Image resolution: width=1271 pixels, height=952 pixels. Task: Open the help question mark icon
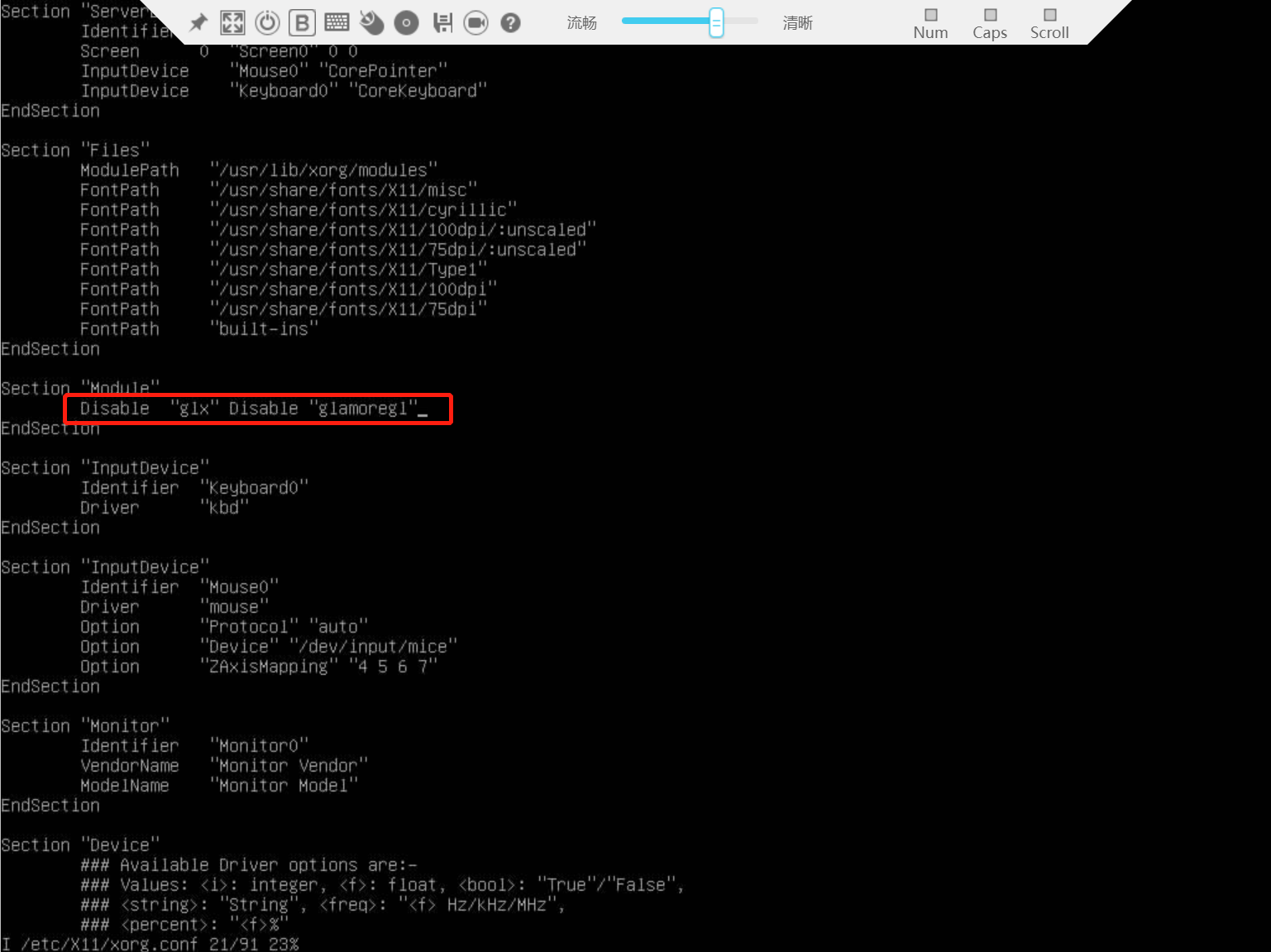click(x=510, y=22)
